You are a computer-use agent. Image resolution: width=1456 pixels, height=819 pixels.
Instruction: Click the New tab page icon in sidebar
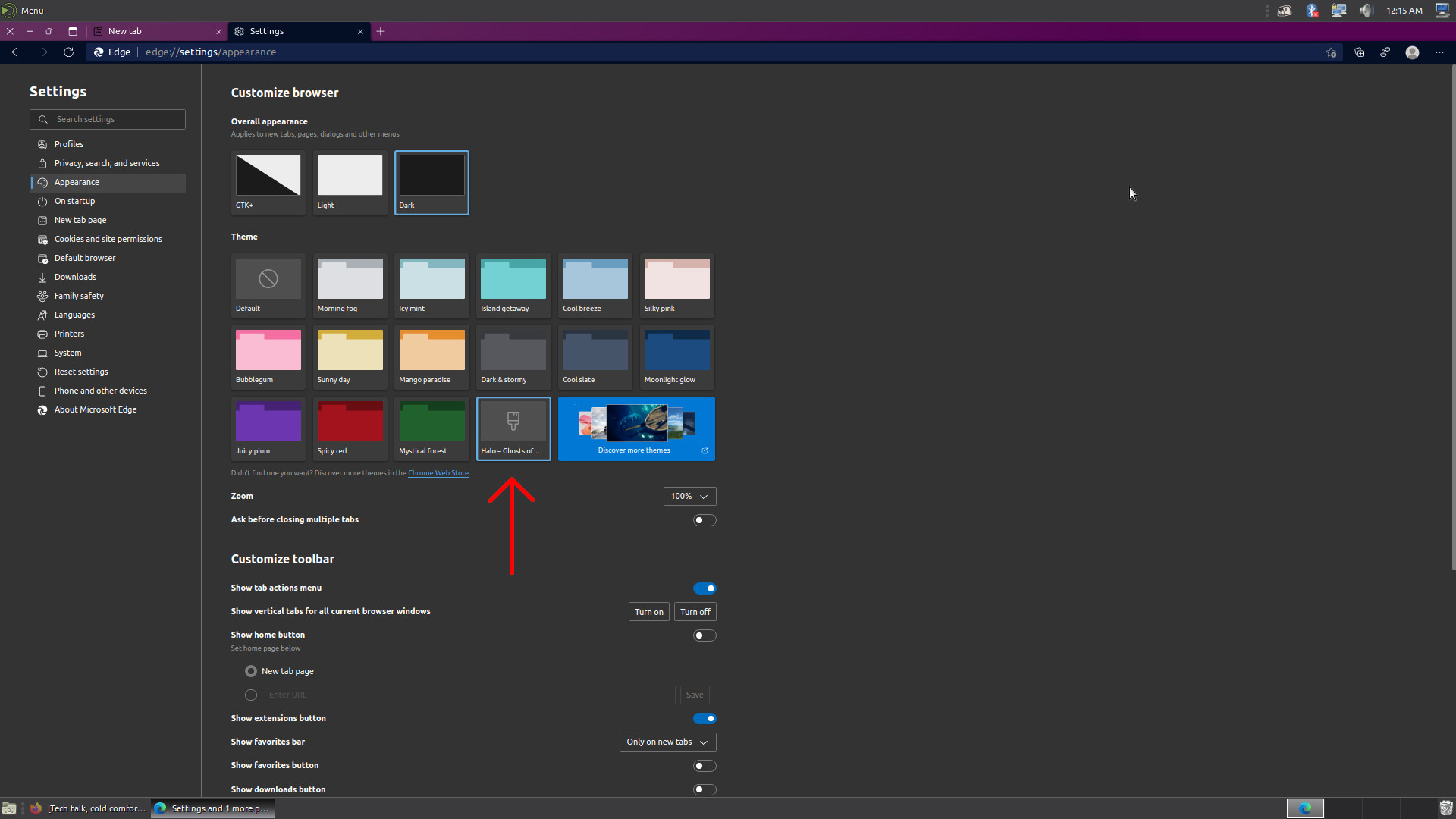click(42, 220)
